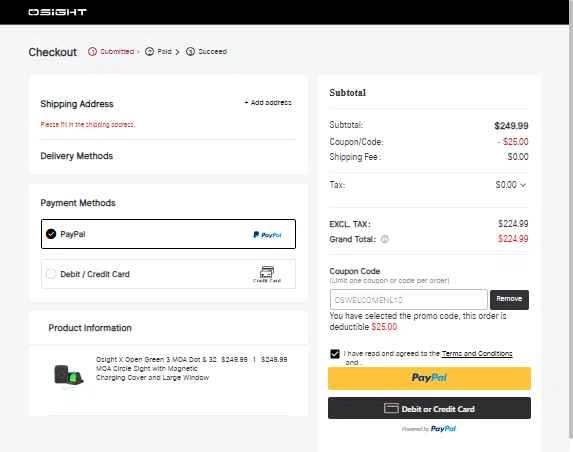Remove the applied coupon code
This screenshot has height=452, width=573.
pyautogui.click(x=509, y=300)
